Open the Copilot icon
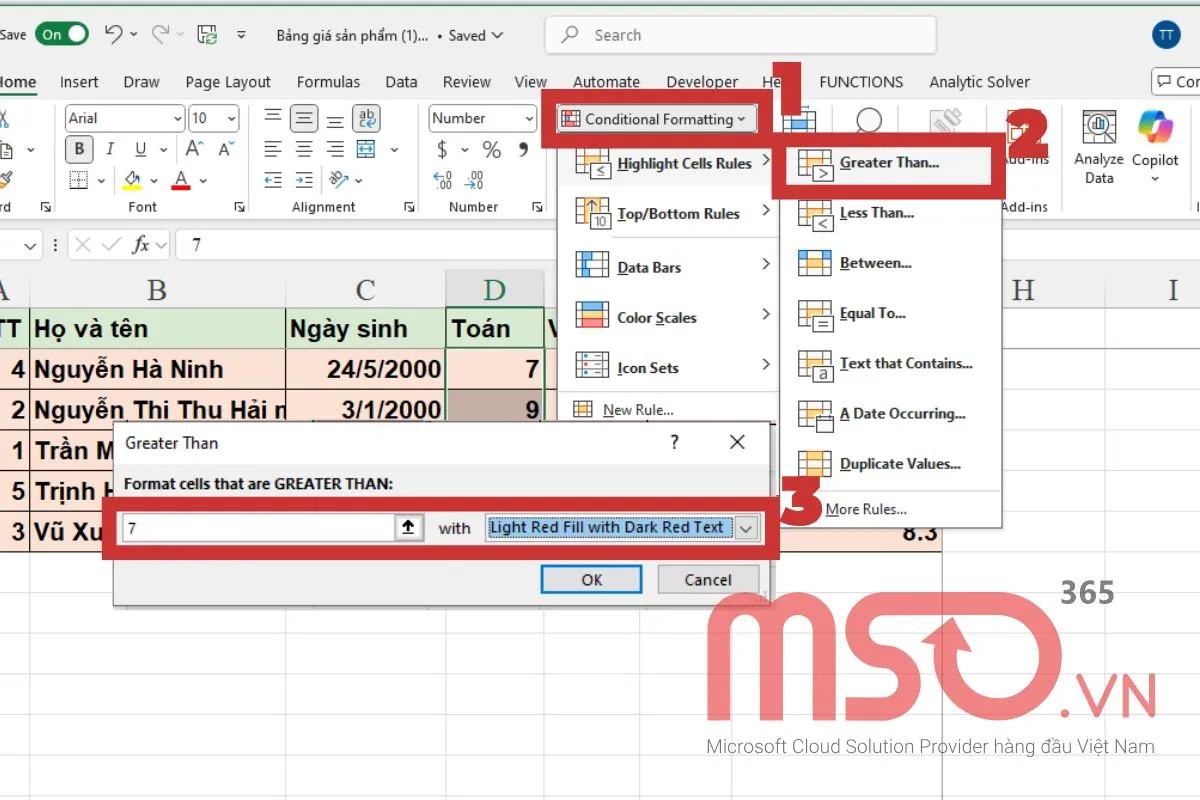The height and width of the screenshot is (800, 1200). pos(1155,129)
